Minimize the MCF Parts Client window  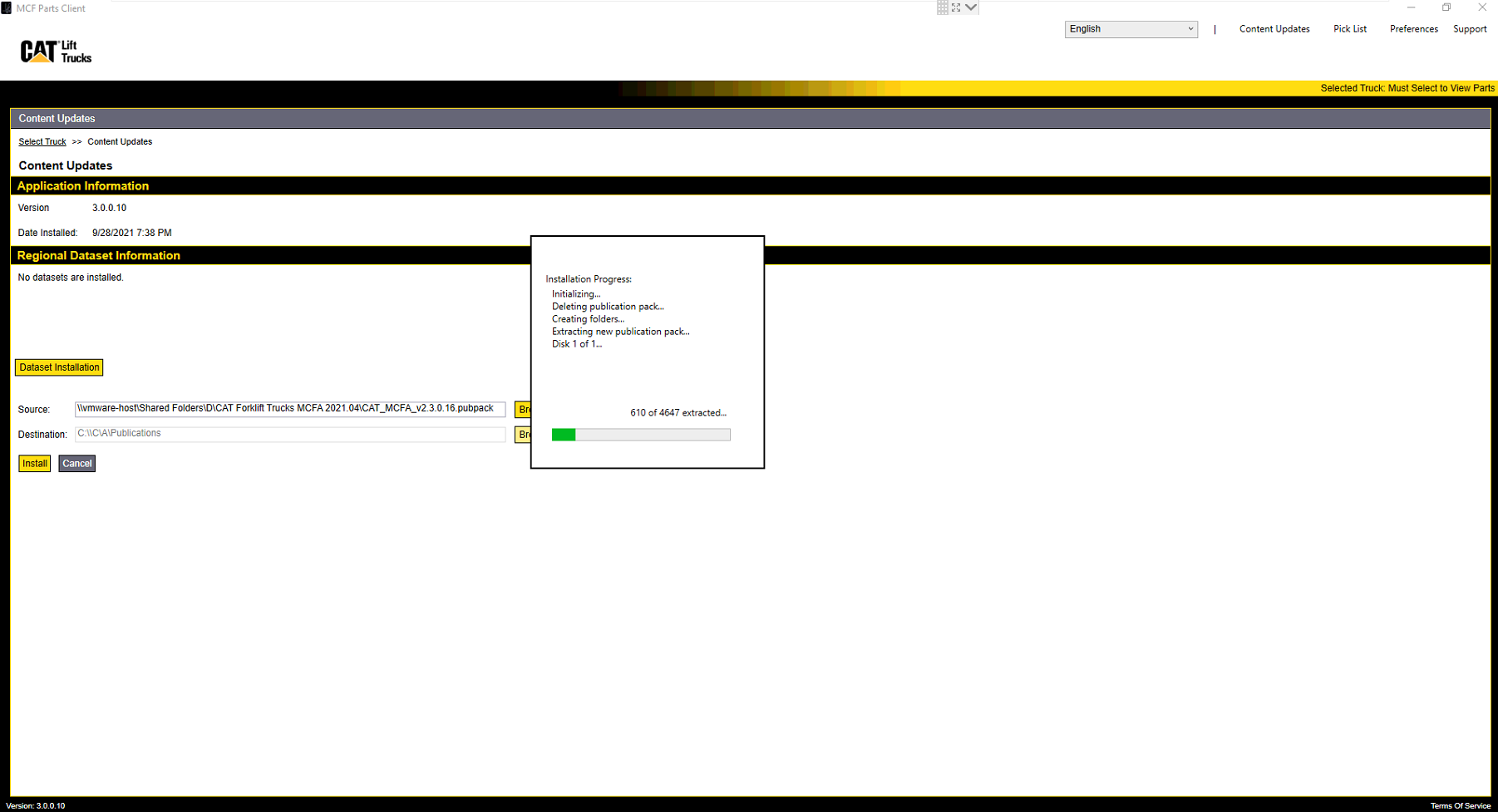tap(1411, 7)
